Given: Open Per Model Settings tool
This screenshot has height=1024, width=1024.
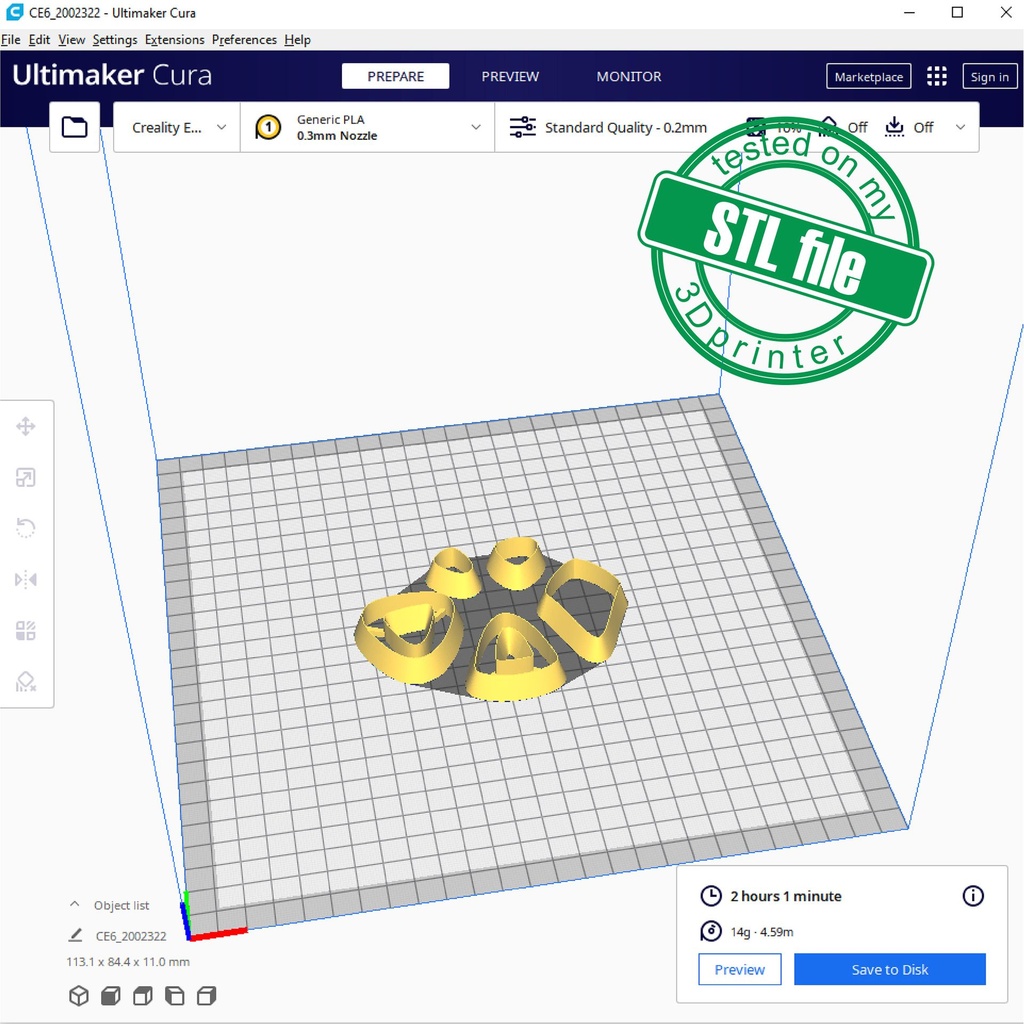Looking at the screenshot, I should pos(26,630).
